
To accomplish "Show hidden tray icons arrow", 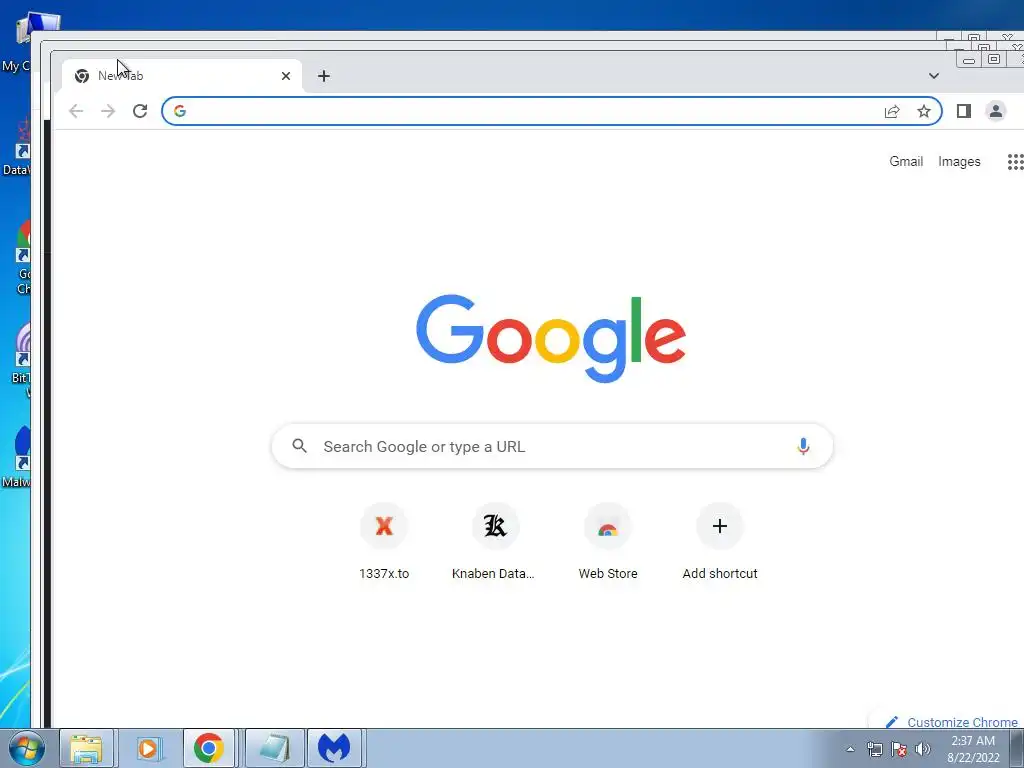I will (x=850, y=749).
